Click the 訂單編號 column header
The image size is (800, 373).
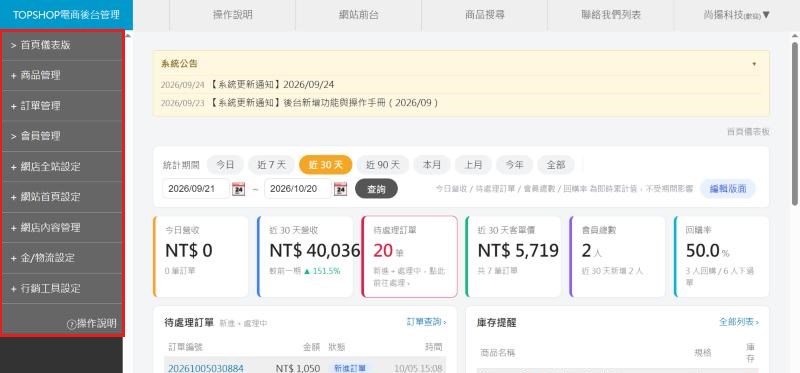pos(186,347)
